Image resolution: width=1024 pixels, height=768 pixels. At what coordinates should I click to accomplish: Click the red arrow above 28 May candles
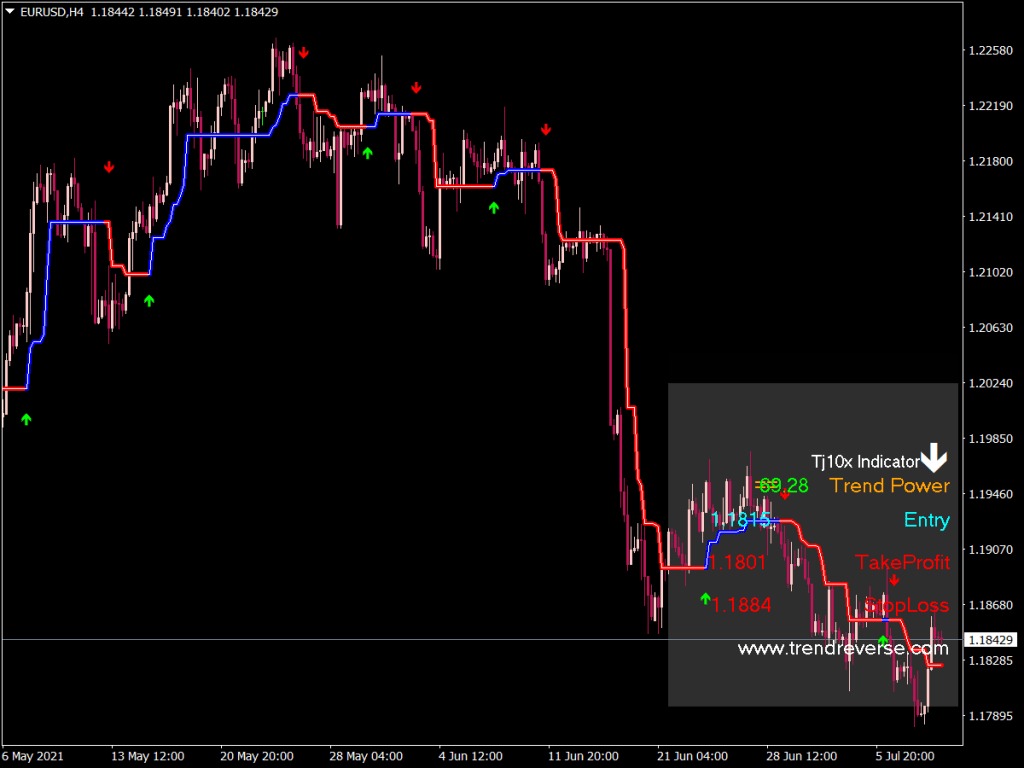416,87
